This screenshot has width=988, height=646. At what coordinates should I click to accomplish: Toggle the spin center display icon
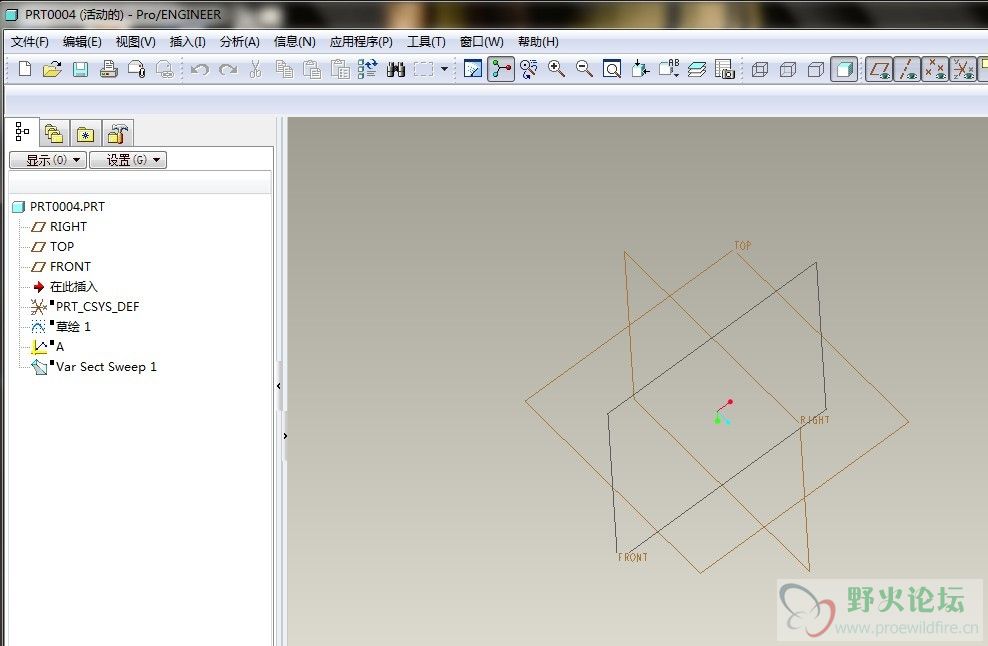(501, 69)
